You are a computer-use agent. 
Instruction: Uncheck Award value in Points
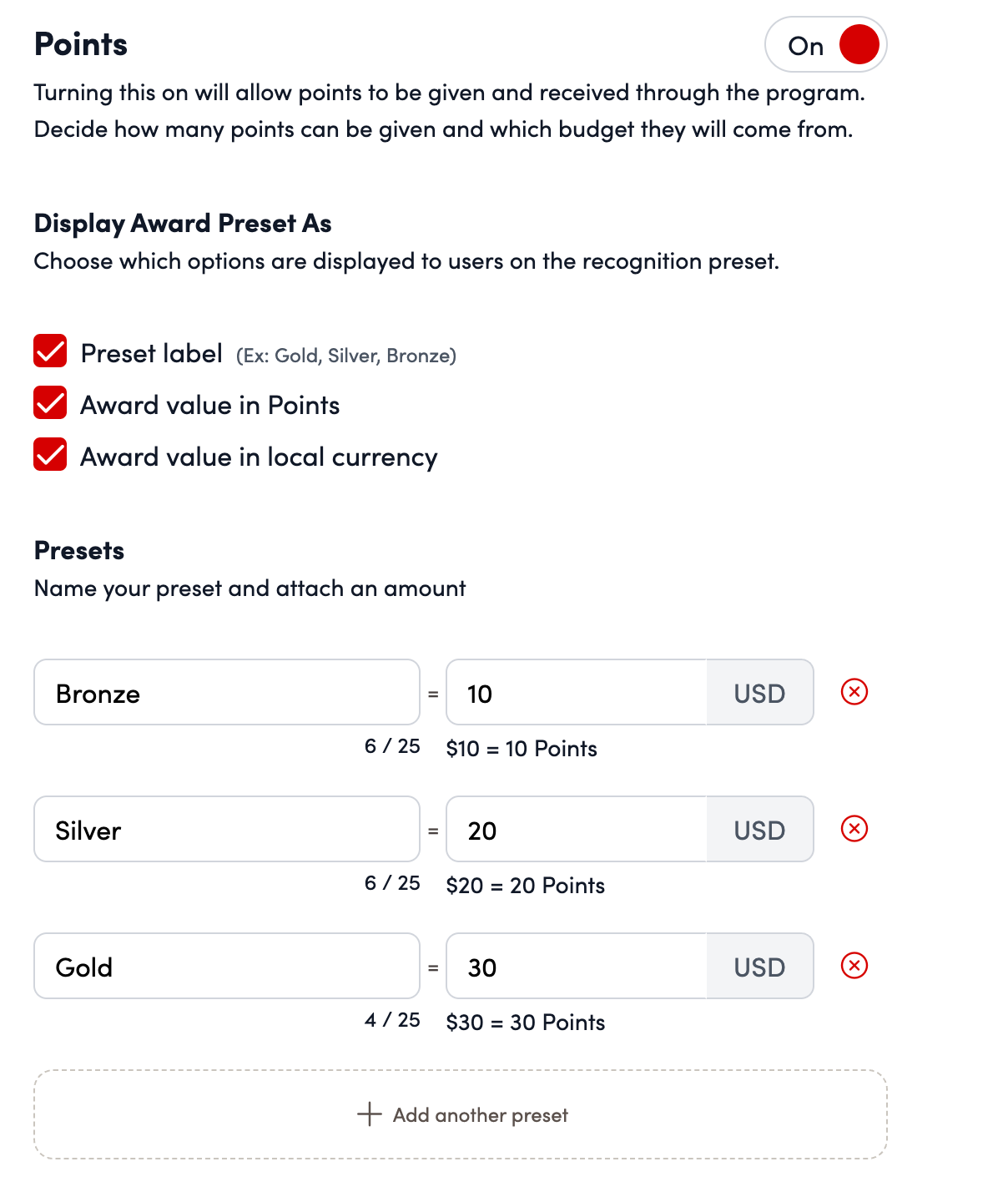click(x=50, y=403)
